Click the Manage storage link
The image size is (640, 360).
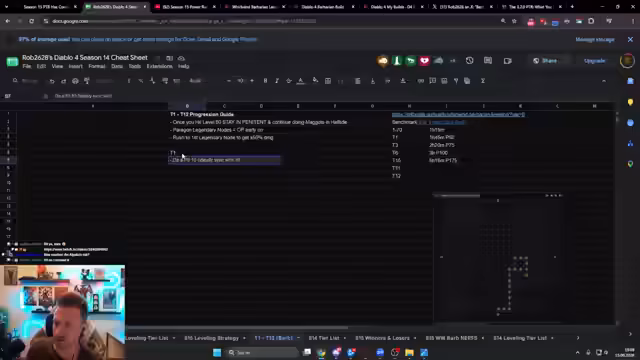tap(595, 40)
